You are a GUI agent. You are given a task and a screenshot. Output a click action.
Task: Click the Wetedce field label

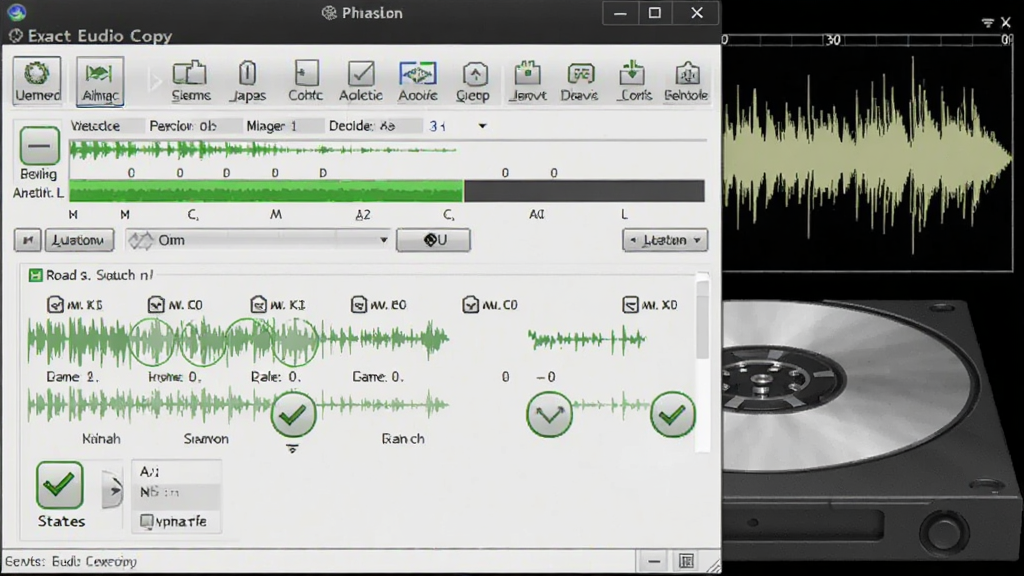95,126
